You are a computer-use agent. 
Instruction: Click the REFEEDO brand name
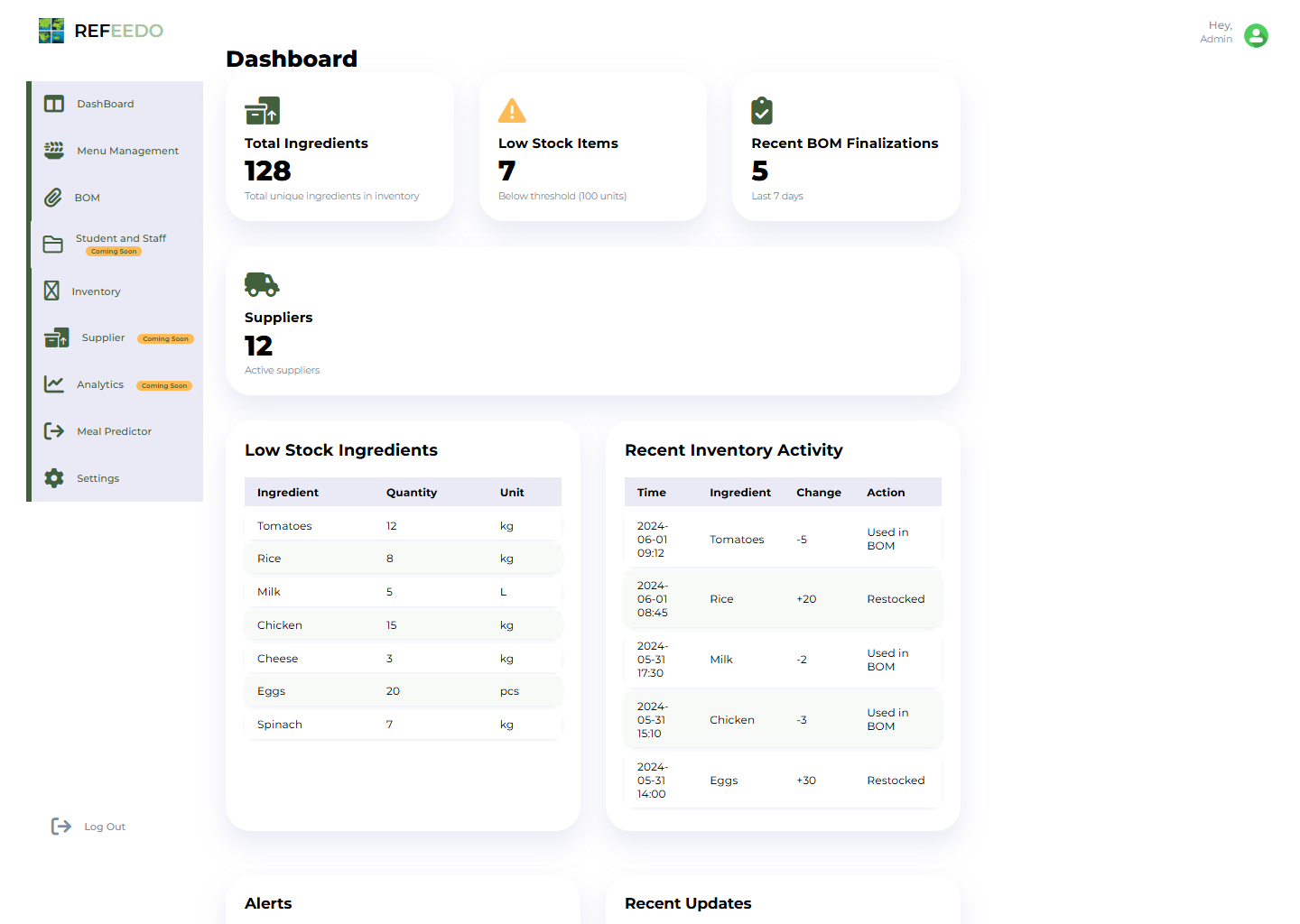(x=118, y=31)
